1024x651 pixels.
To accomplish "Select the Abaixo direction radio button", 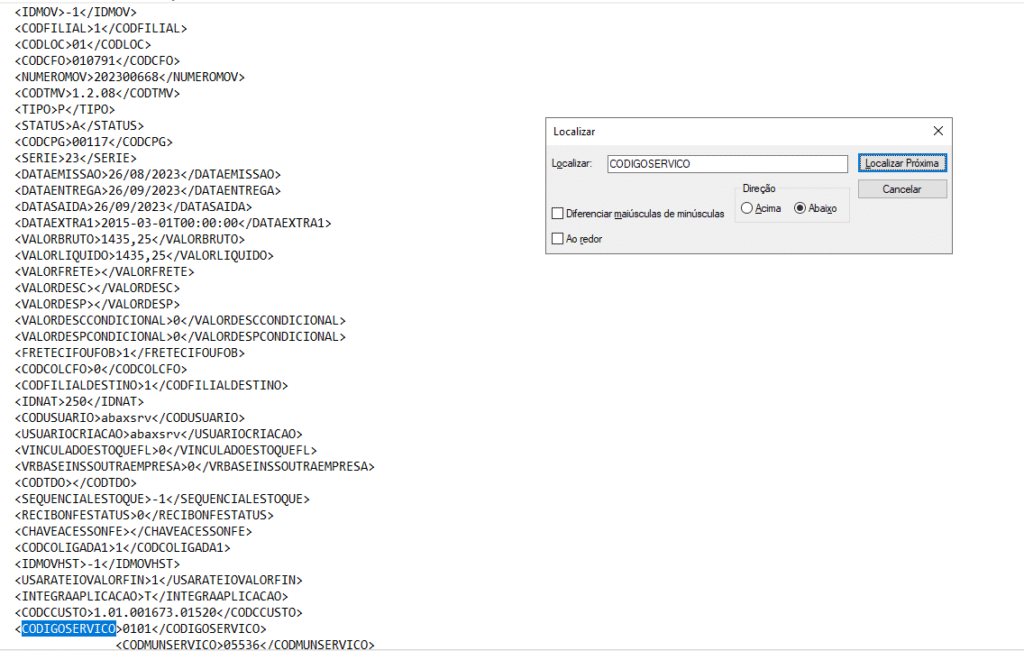I will click(x=800, y=208).
